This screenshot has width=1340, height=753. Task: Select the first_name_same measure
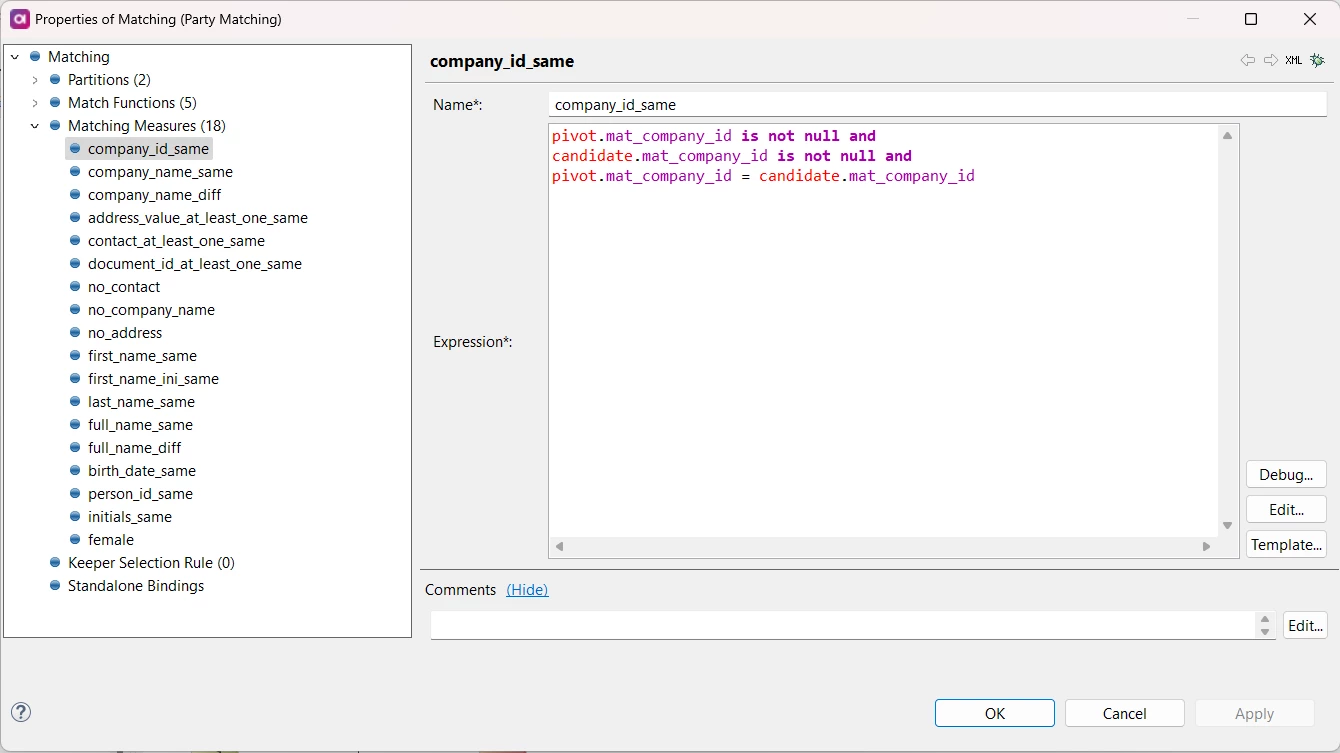142,356
